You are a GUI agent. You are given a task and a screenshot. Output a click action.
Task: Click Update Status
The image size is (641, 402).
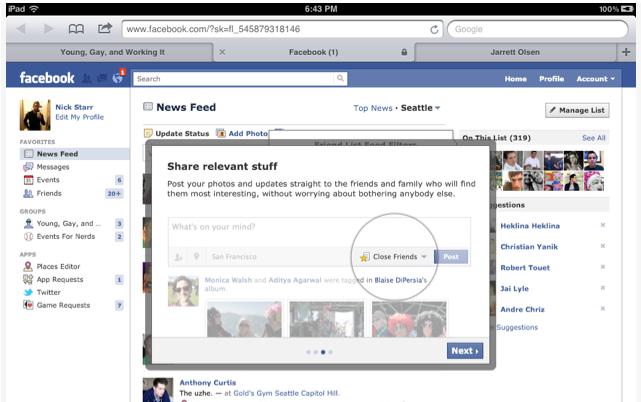(177, 133)
